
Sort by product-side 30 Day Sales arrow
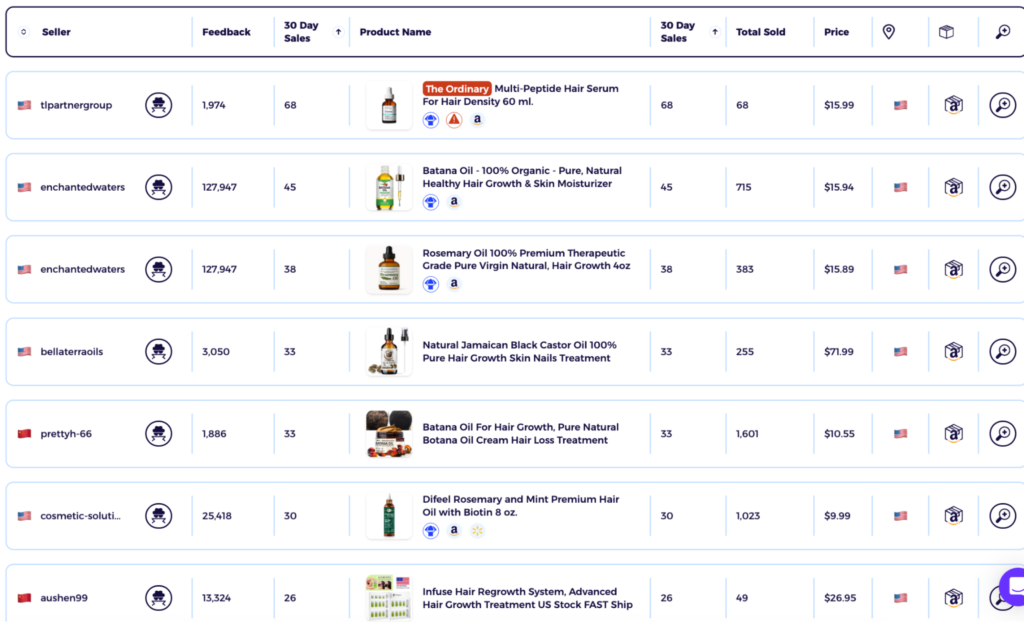pyautogui.click(x=715, y=32)
